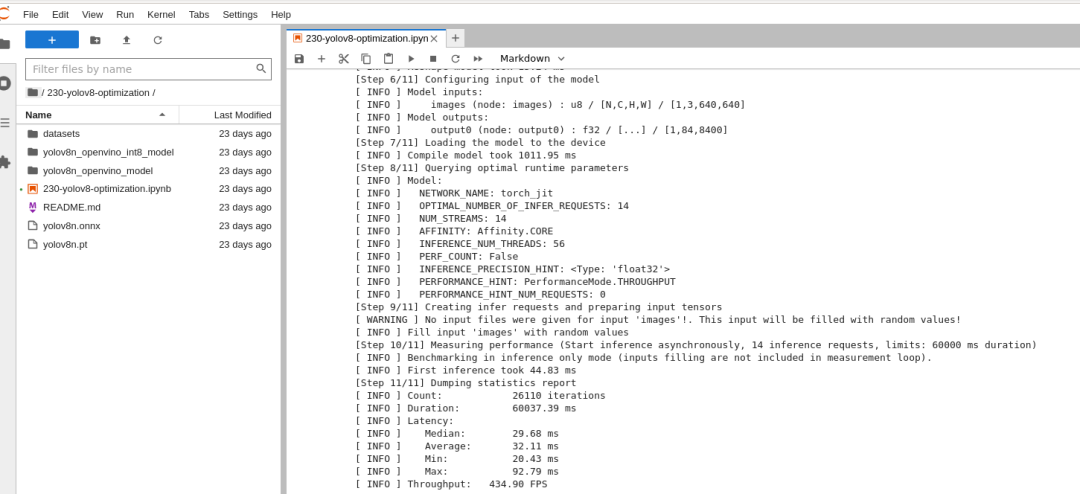Save the notebook with the save icon
Image resolution: width=1080 pixels, height=494 pixels.
click(299, 59)
